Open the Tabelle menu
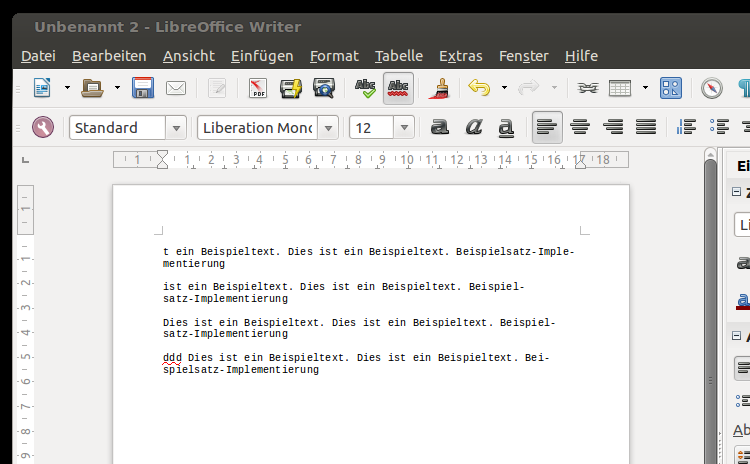The width and height of the screenshot is (750, 464). pyautogui.click(x=398, y=56)
